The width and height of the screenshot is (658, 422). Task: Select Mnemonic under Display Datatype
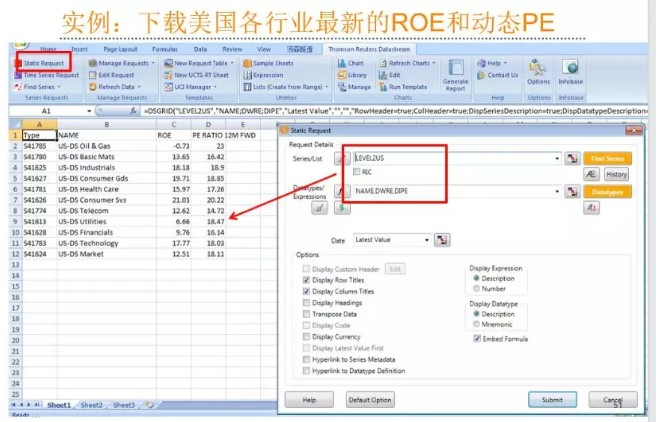point(476,324)
